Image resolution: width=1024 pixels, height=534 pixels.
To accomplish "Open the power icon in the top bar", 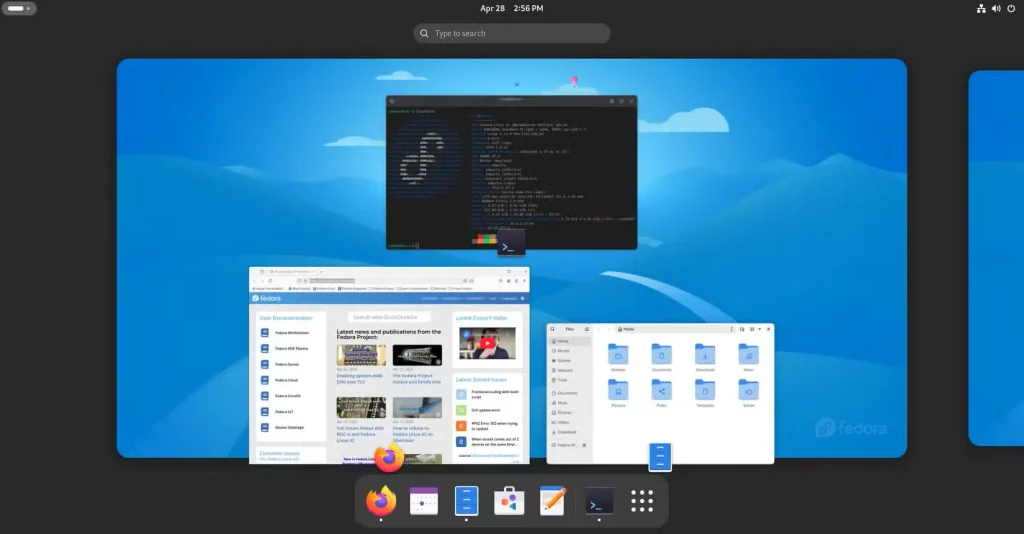I will click(x=1011, y=9).
